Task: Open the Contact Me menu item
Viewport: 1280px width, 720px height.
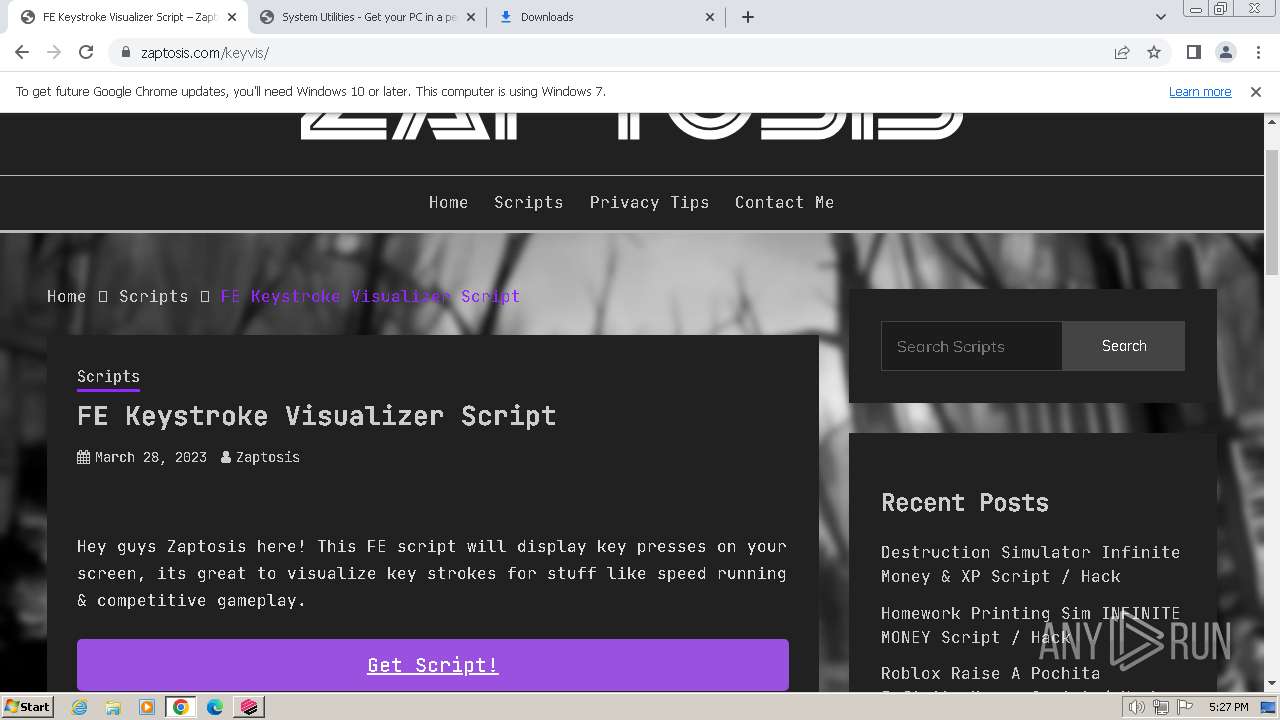Action: click(784, 202)
